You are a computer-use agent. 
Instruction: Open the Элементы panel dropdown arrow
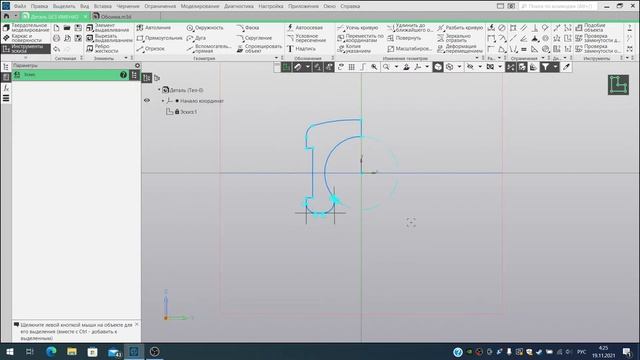(126, 58)
